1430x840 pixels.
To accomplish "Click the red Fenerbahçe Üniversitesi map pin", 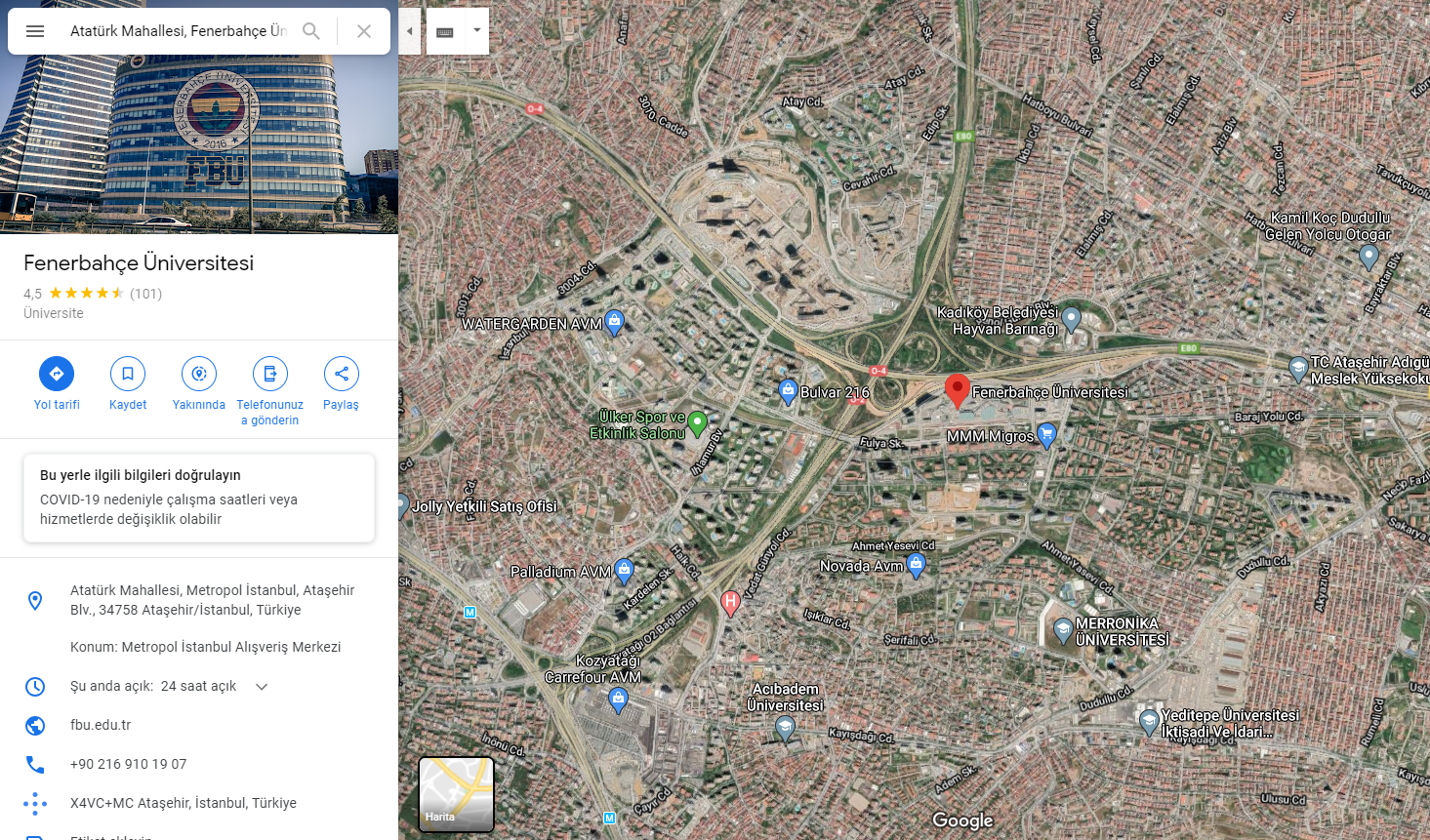I will 958,389.
